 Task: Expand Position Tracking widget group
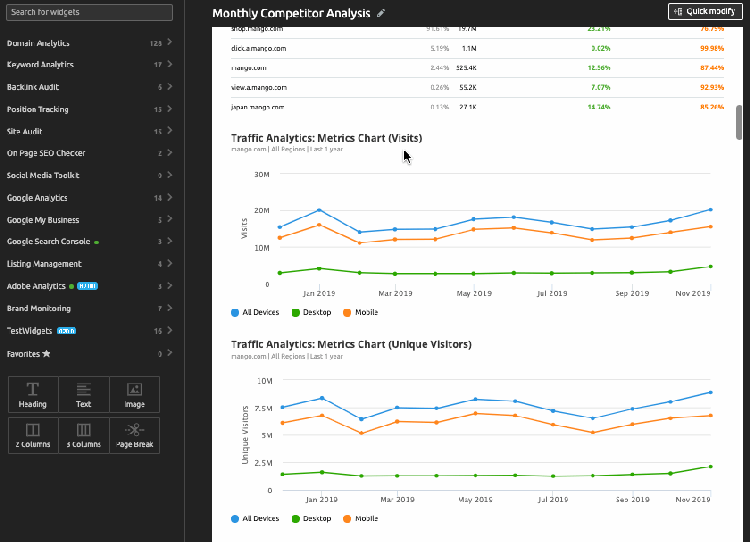[89, 109]
